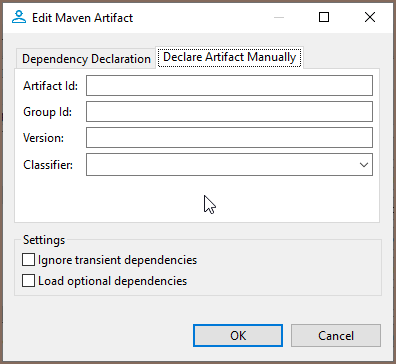Confirm with the OK button
The image size is (396, 364).
238,336
